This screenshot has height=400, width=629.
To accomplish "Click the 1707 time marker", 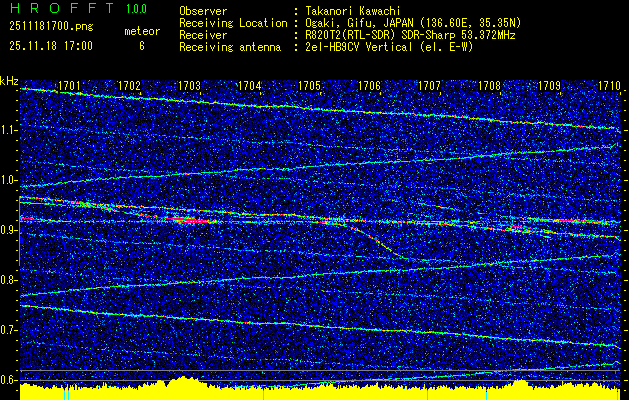I will point(429,85).
